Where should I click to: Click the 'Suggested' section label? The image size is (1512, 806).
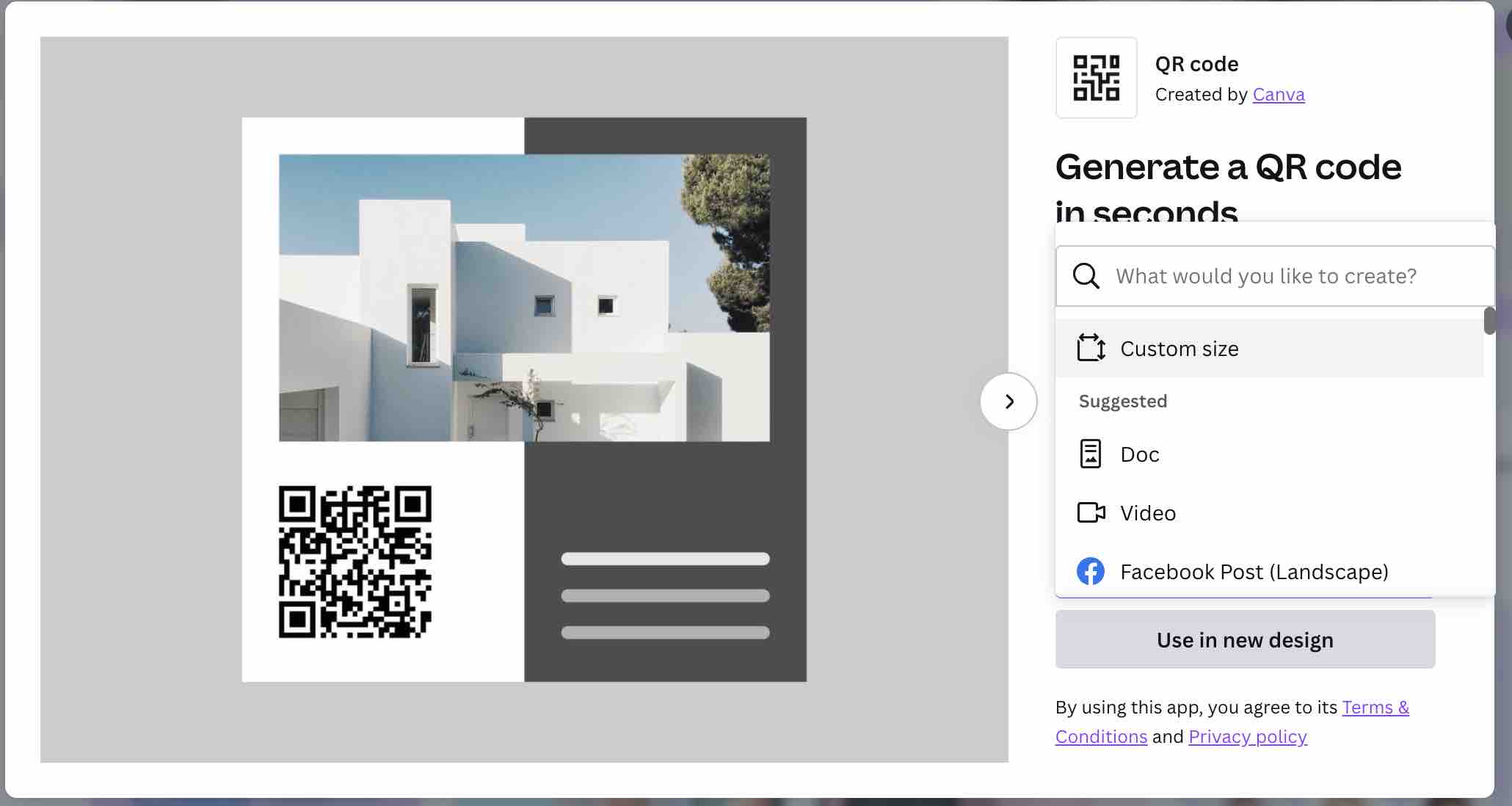click(1123, 402)
